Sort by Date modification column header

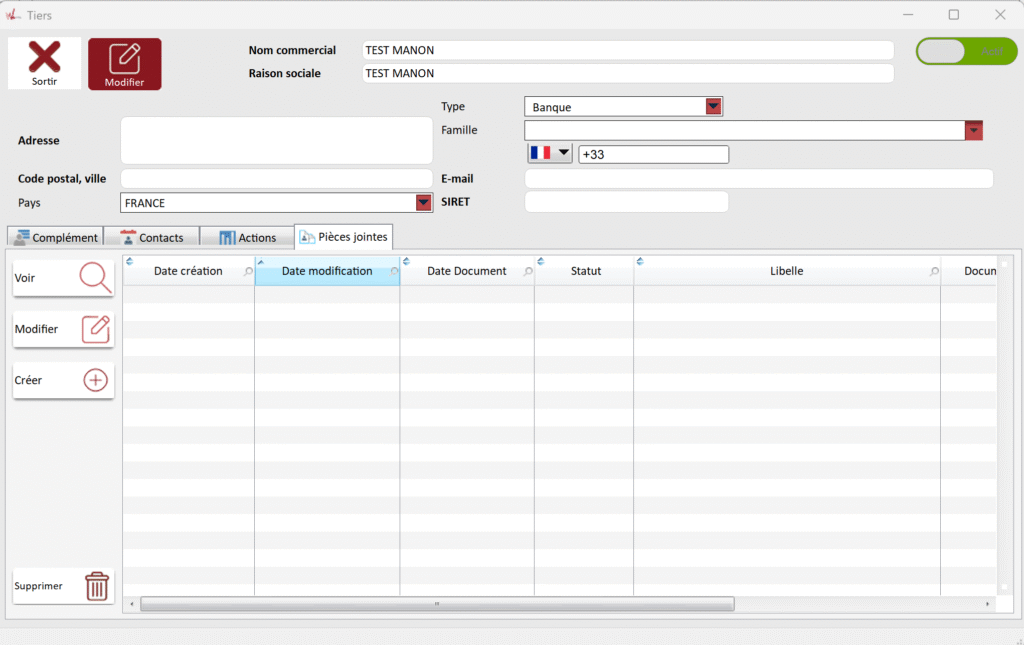(327, 271)
